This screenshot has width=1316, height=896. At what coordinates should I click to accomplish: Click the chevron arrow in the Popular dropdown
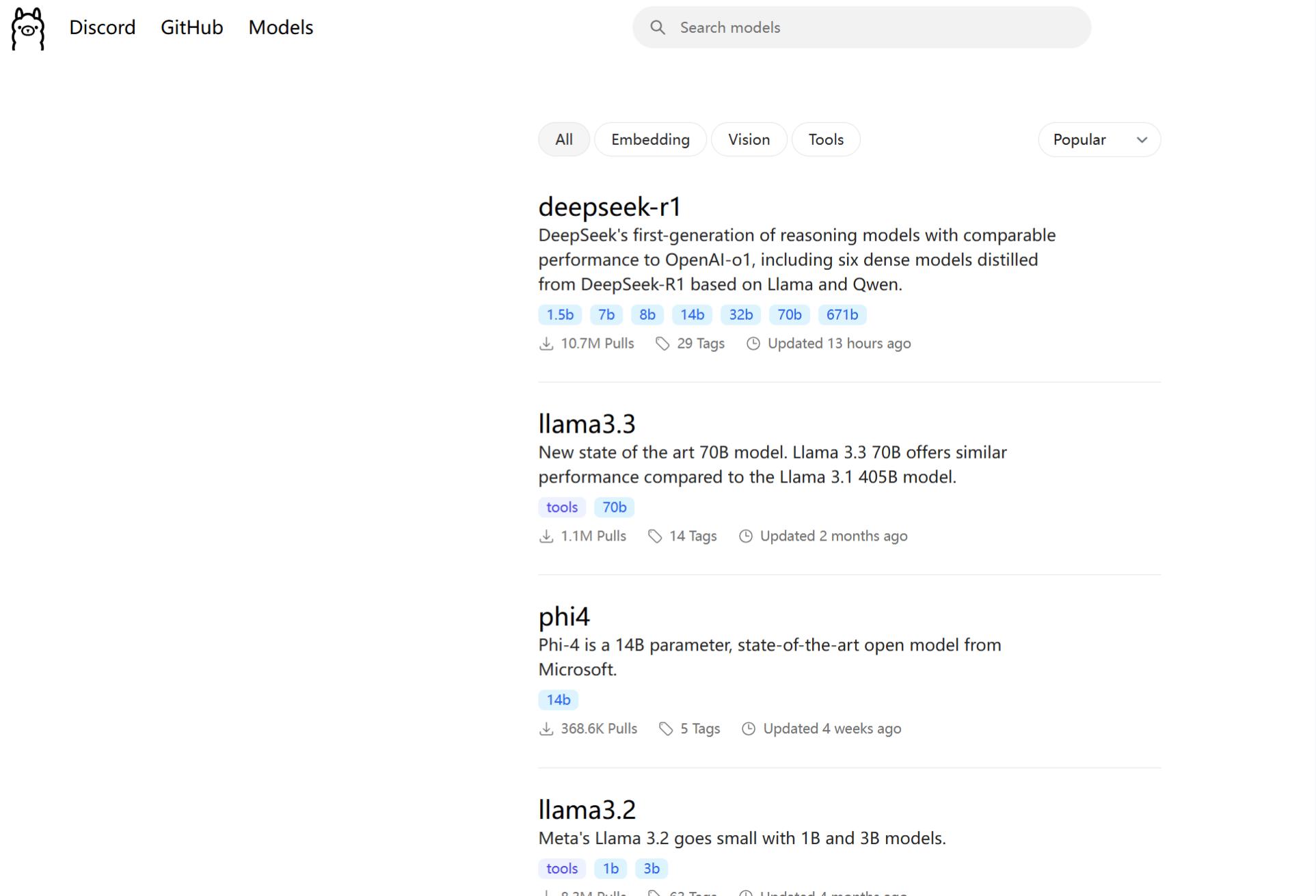[x=1142, y=140]
